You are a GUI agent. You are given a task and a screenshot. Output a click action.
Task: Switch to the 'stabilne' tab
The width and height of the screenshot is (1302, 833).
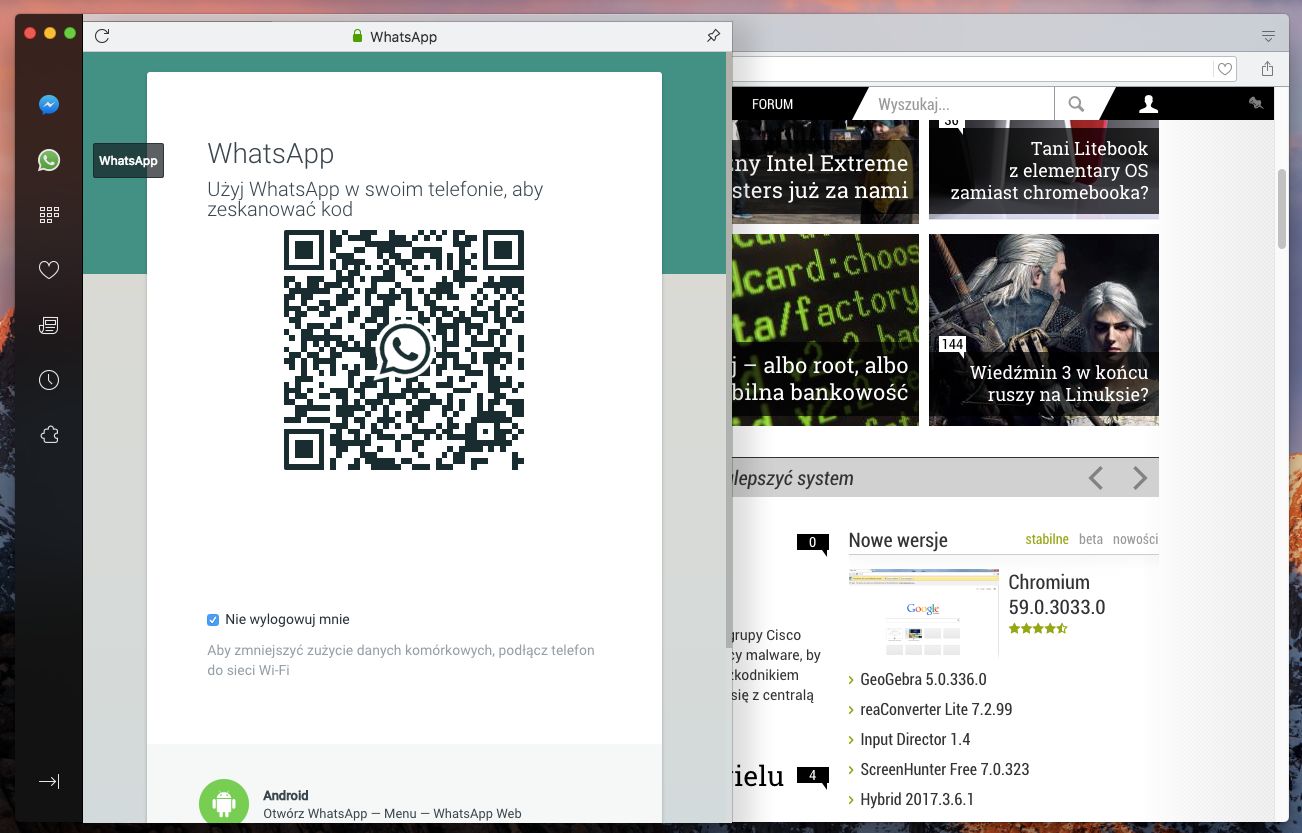click(x=1047, y=539)
